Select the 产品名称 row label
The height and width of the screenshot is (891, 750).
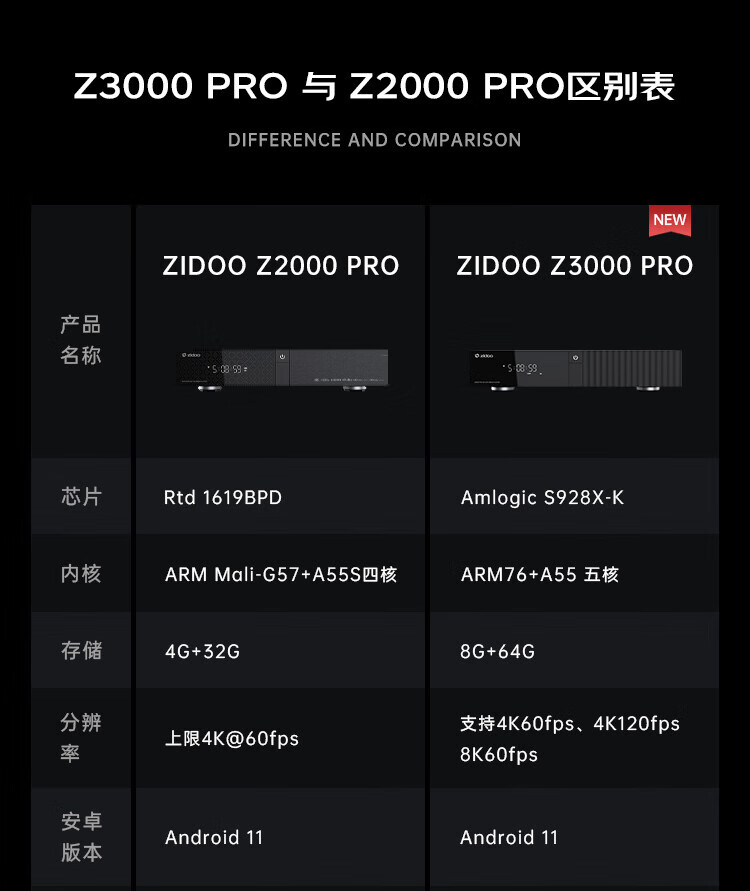coord(80,340)
